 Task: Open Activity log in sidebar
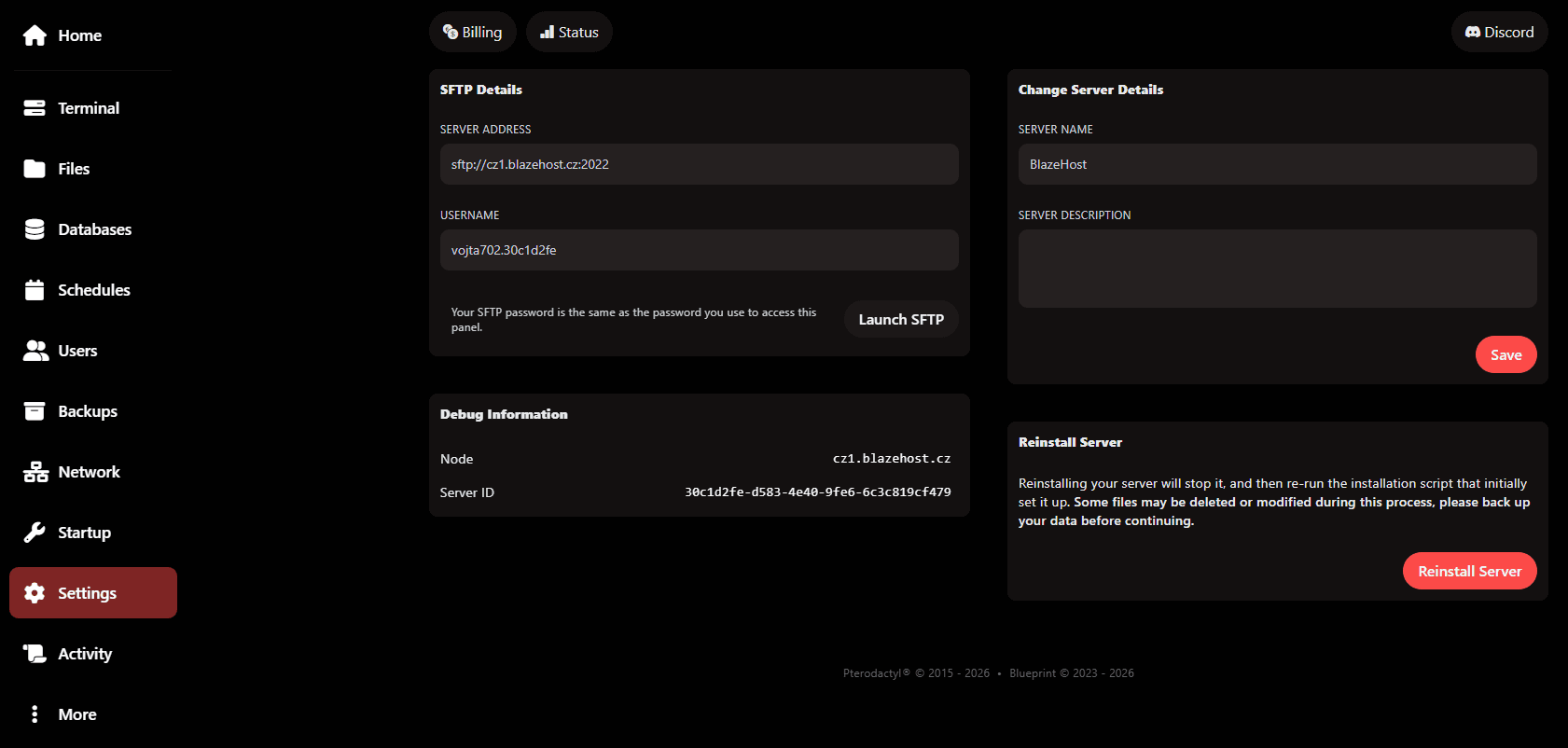tap(93, 654)
